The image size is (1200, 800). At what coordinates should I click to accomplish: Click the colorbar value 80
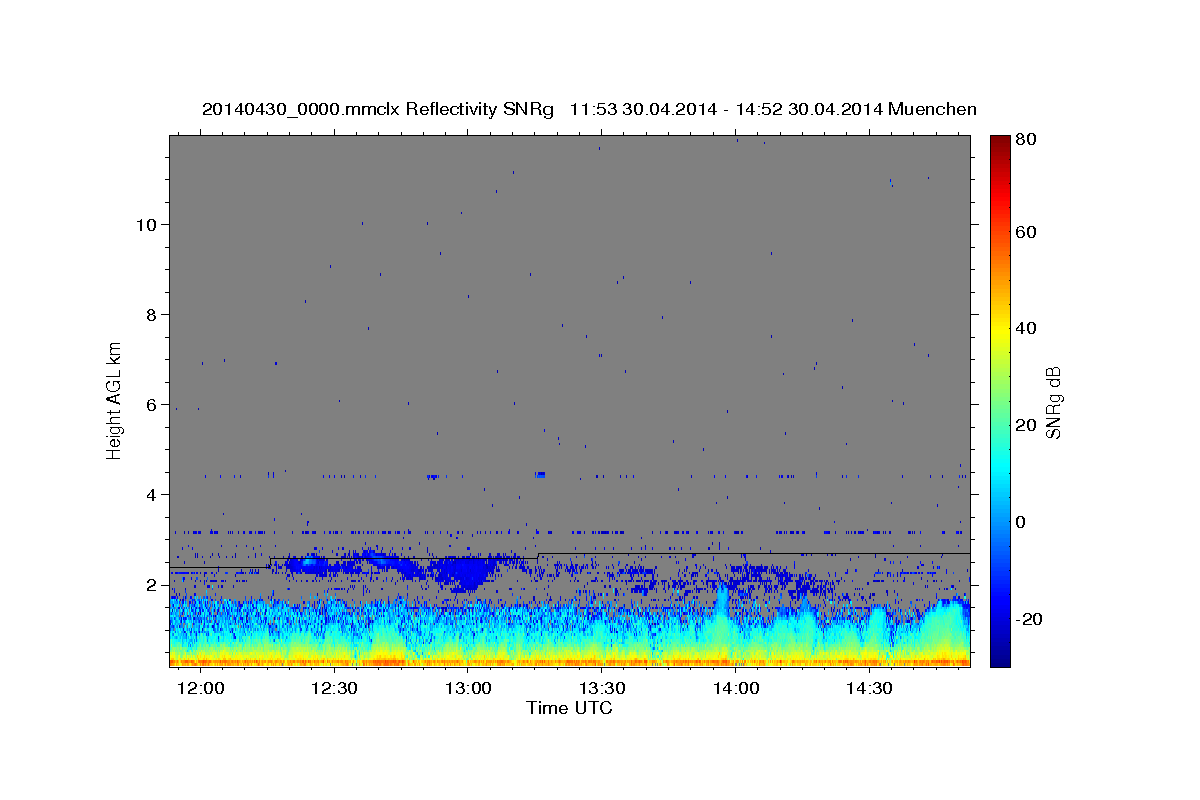(1025, 140)
